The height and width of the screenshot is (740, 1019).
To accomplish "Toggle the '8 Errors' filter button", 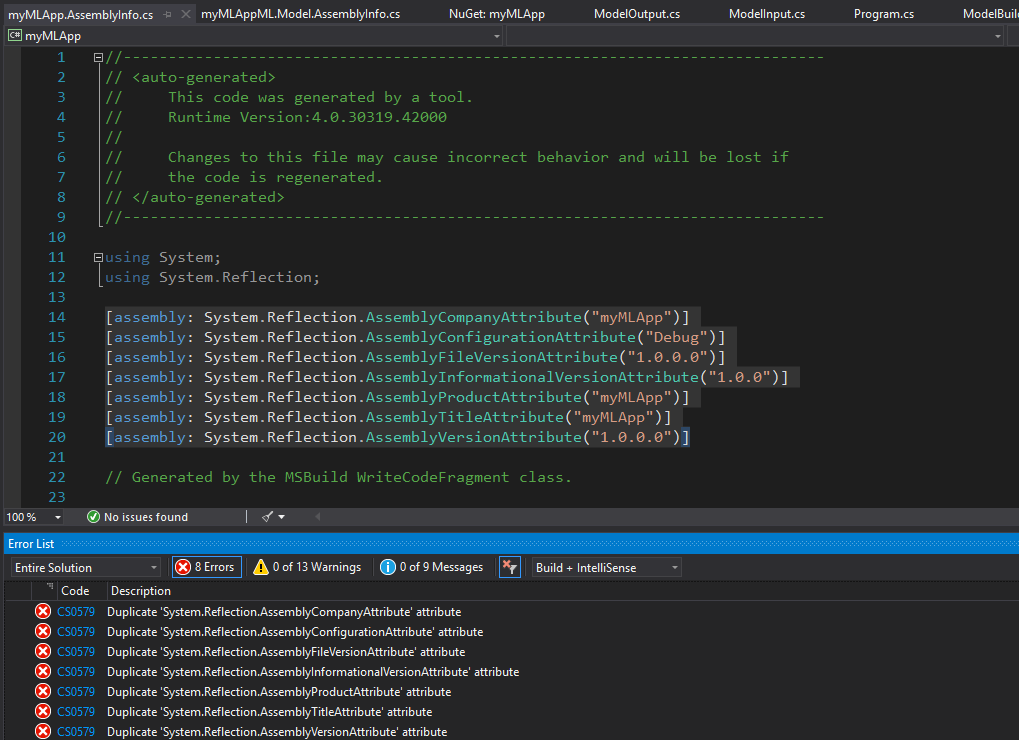I will click(206, 566).
